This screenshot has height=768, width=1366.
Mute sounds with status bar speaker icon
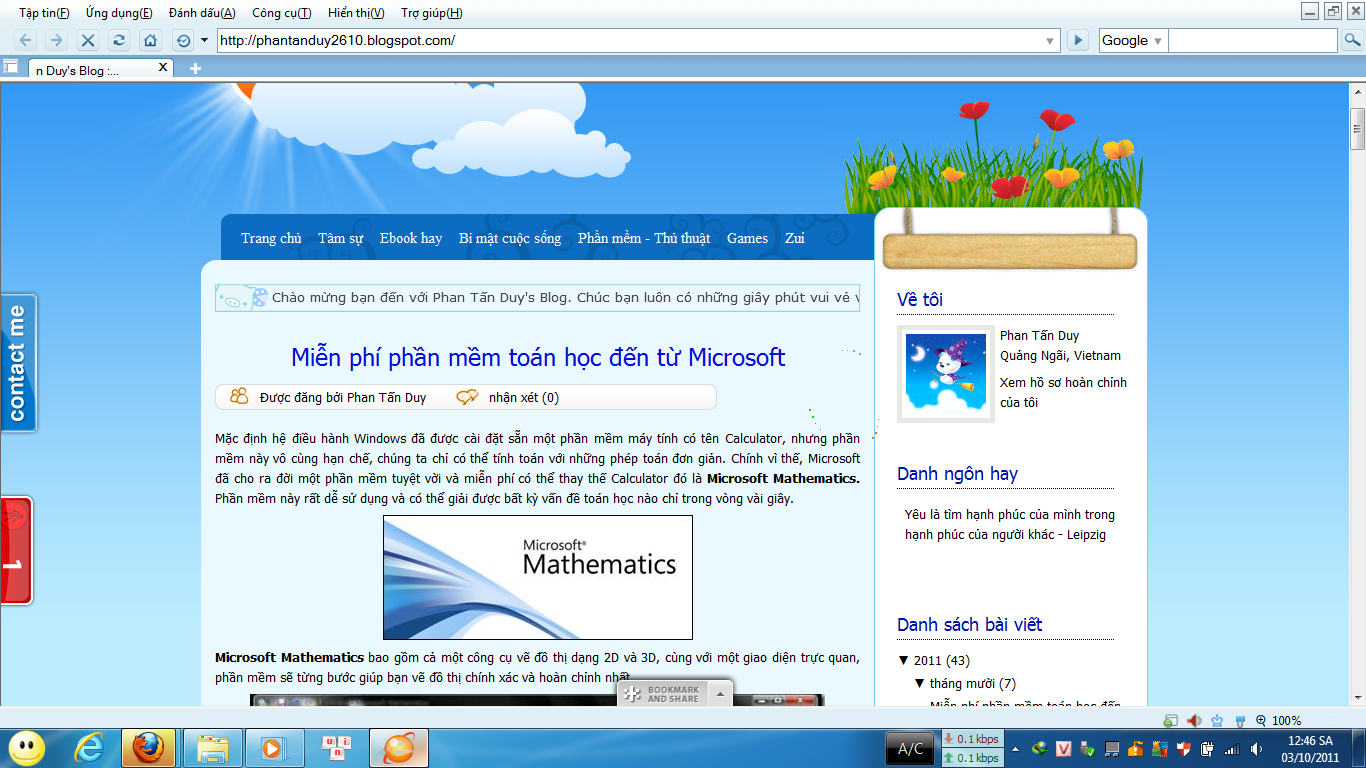(1194, 720)
